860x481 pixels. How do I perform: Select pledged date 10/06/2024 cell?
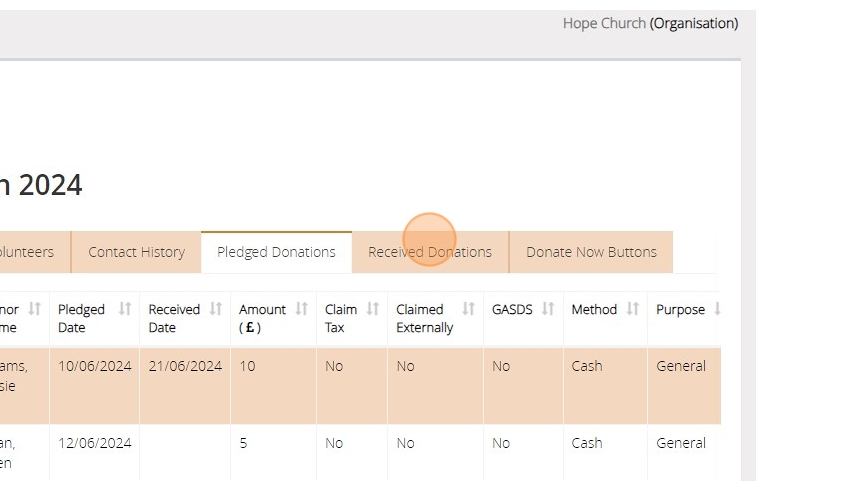94,366
